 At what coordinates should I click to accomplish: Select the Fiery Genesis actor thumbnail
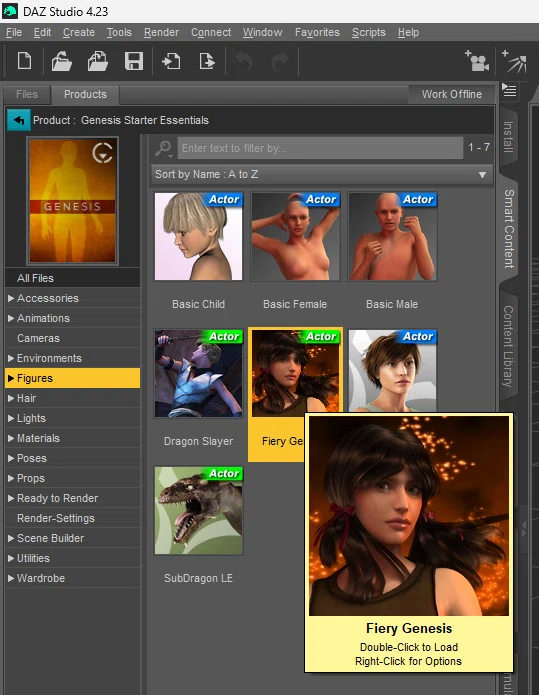(295, 371)
